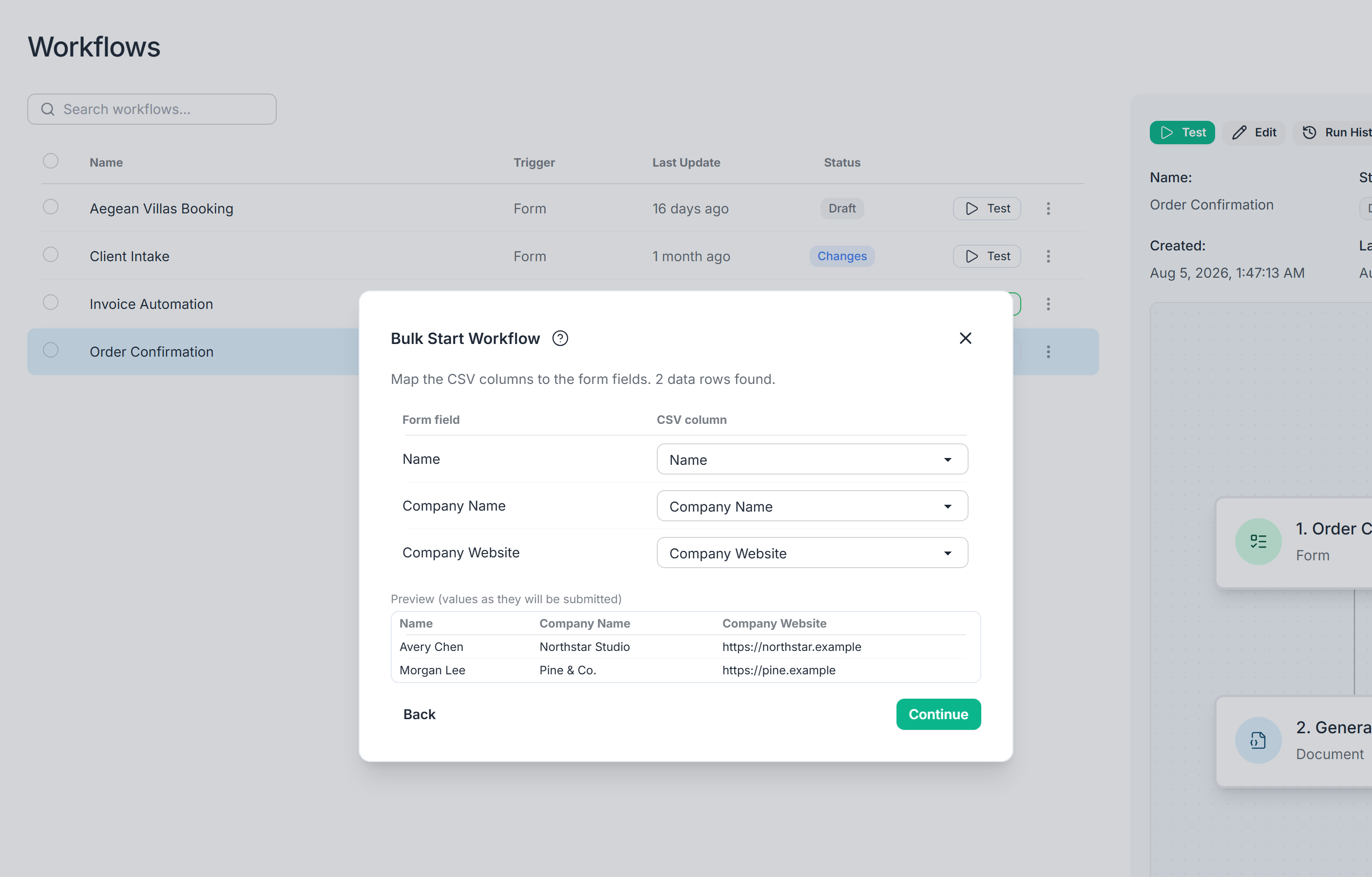Select the Aegean Villas Booking row checkbox
This screenshot has height=877, width=1372.
51,207
